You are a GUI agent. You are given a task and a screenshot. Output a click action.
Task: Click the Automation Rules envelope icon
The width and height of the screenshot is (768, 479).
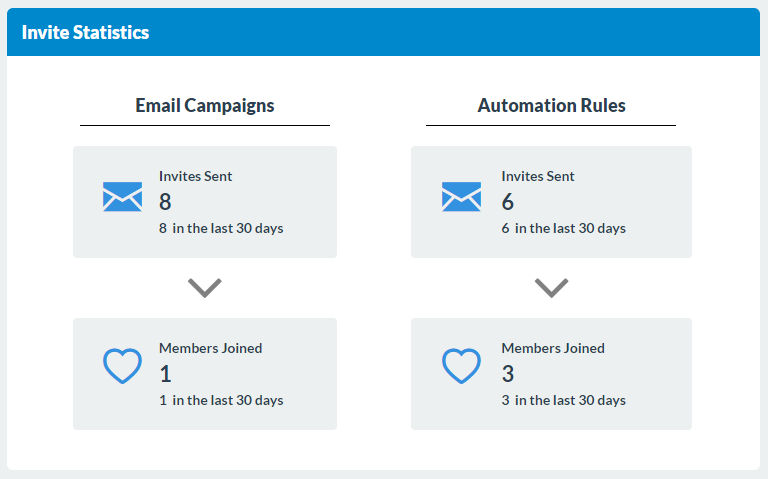461,197
